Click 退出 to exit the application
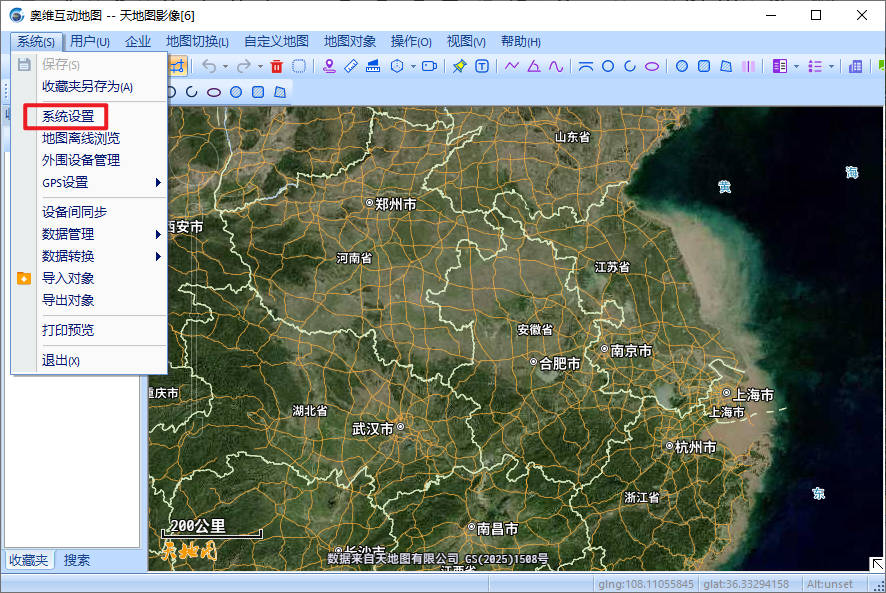This screenshot has width=886, height=593. [60, 360]
